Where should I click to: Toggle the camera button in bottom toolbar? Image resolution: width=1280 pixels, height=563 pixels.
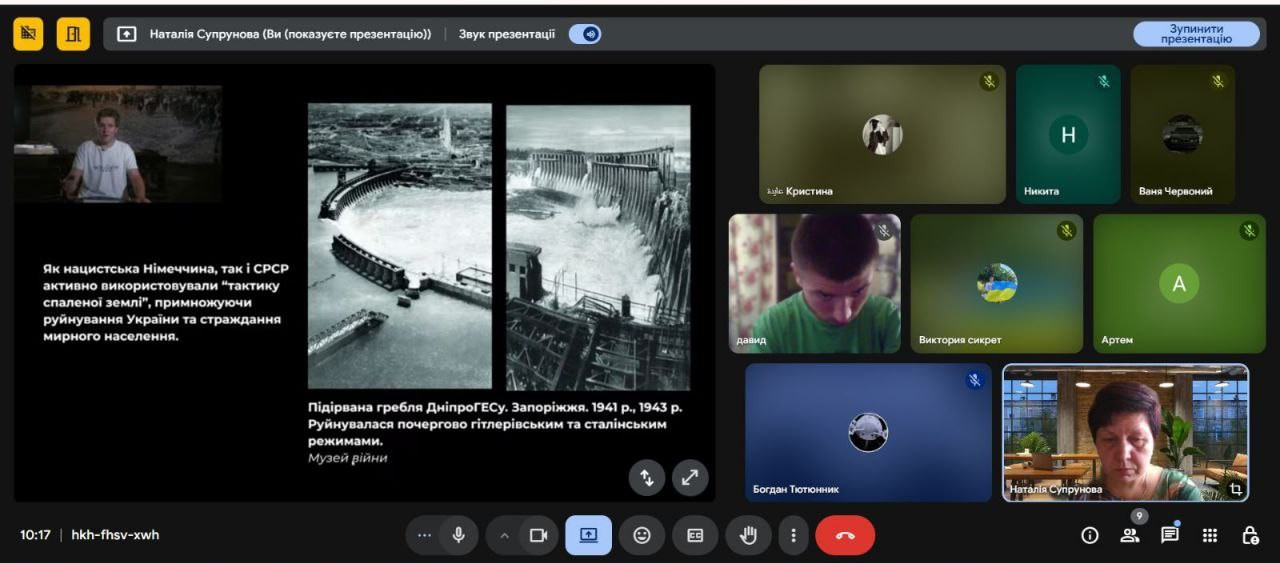[538, 535]
